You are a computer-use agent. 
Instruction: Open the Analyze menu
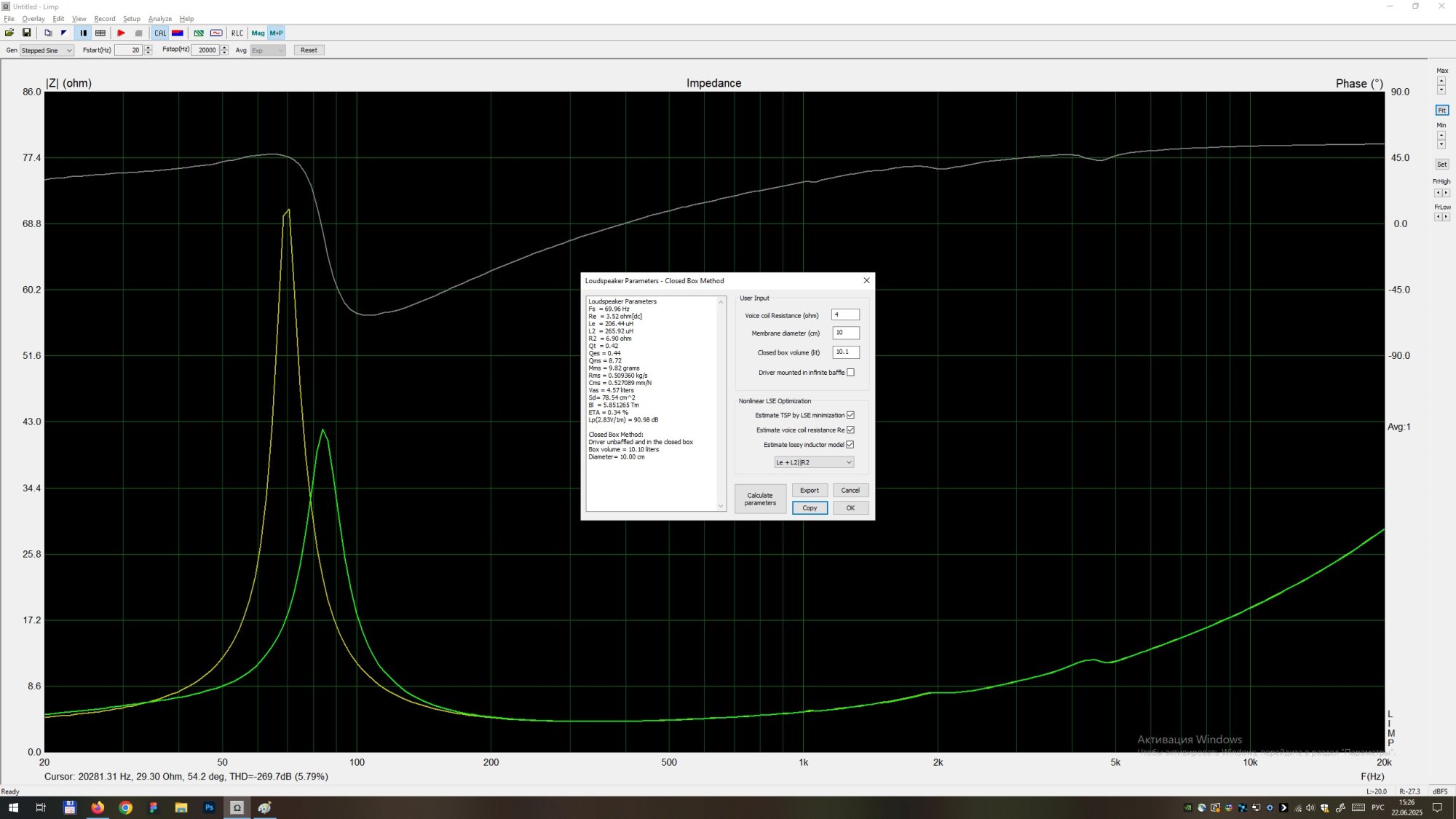pyautogui.click(x=159, y=19)
